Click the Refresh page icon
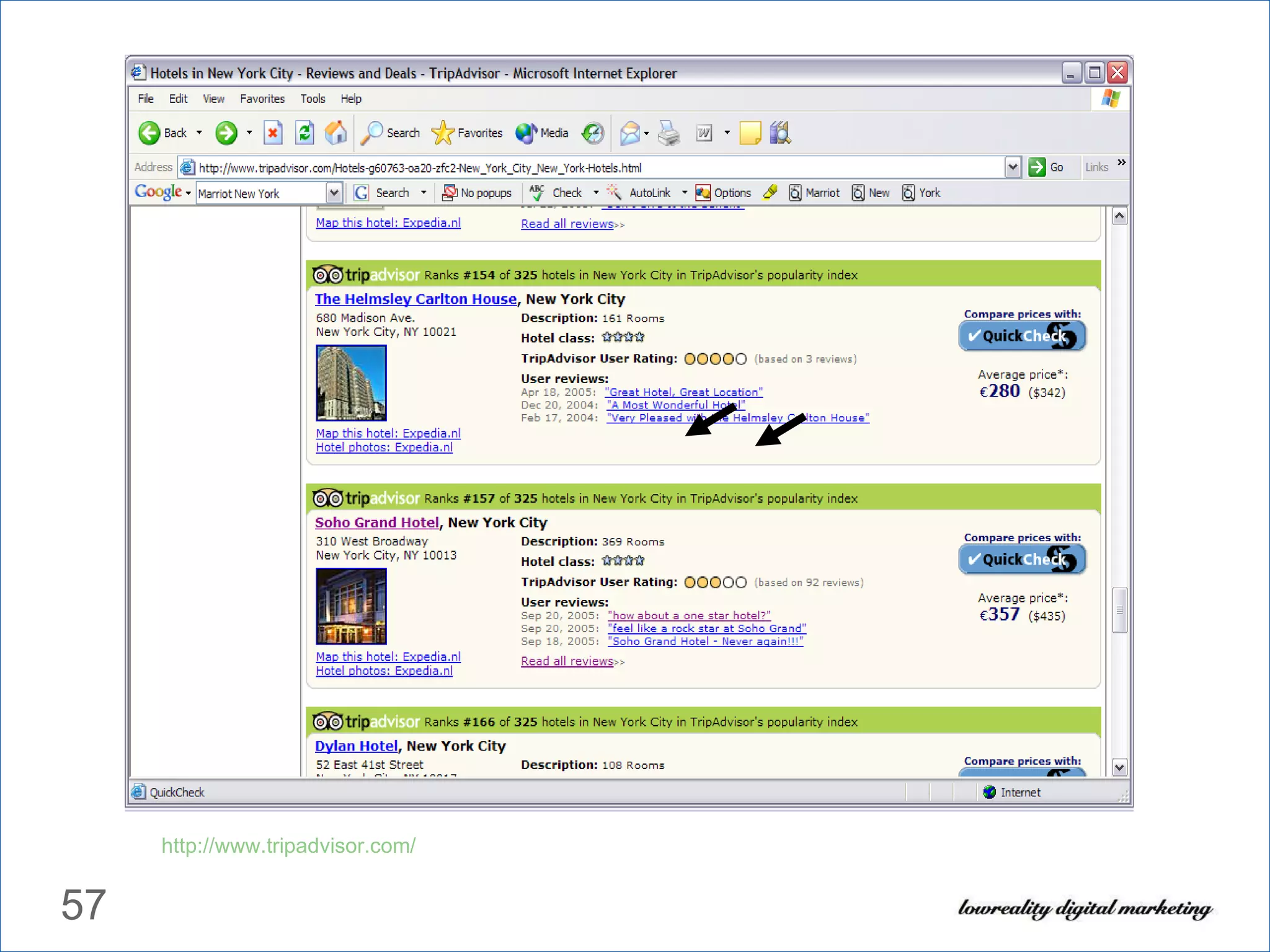 point(304,133)
